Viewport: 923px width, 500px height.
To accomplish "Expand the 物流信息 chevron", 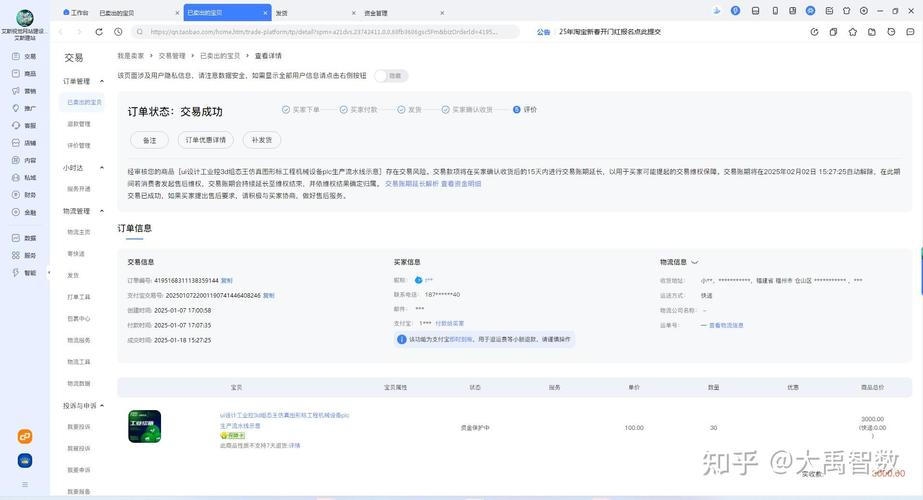I will coord(695,262).
